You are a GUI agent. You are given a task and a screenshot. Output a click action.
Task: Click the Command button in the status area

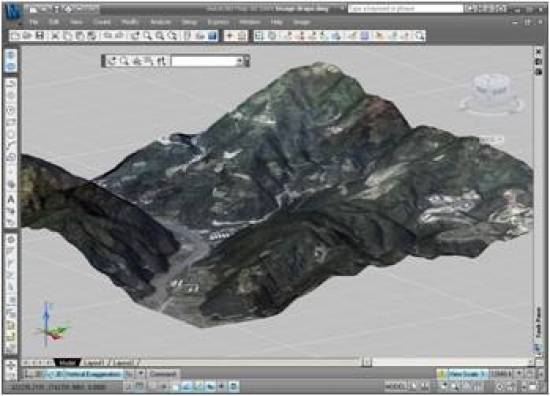point(163,374)
